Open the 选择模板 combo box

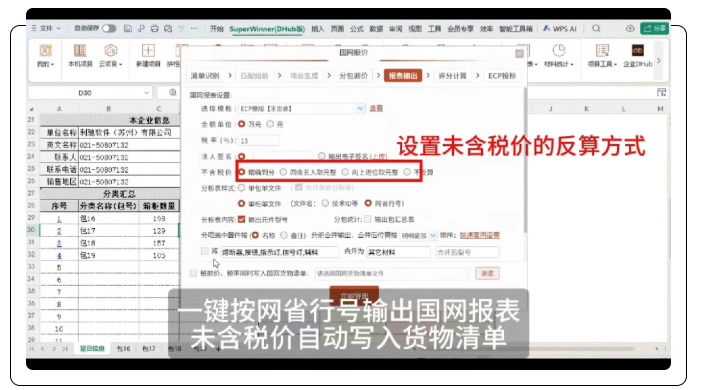click(x=301, y=108)
